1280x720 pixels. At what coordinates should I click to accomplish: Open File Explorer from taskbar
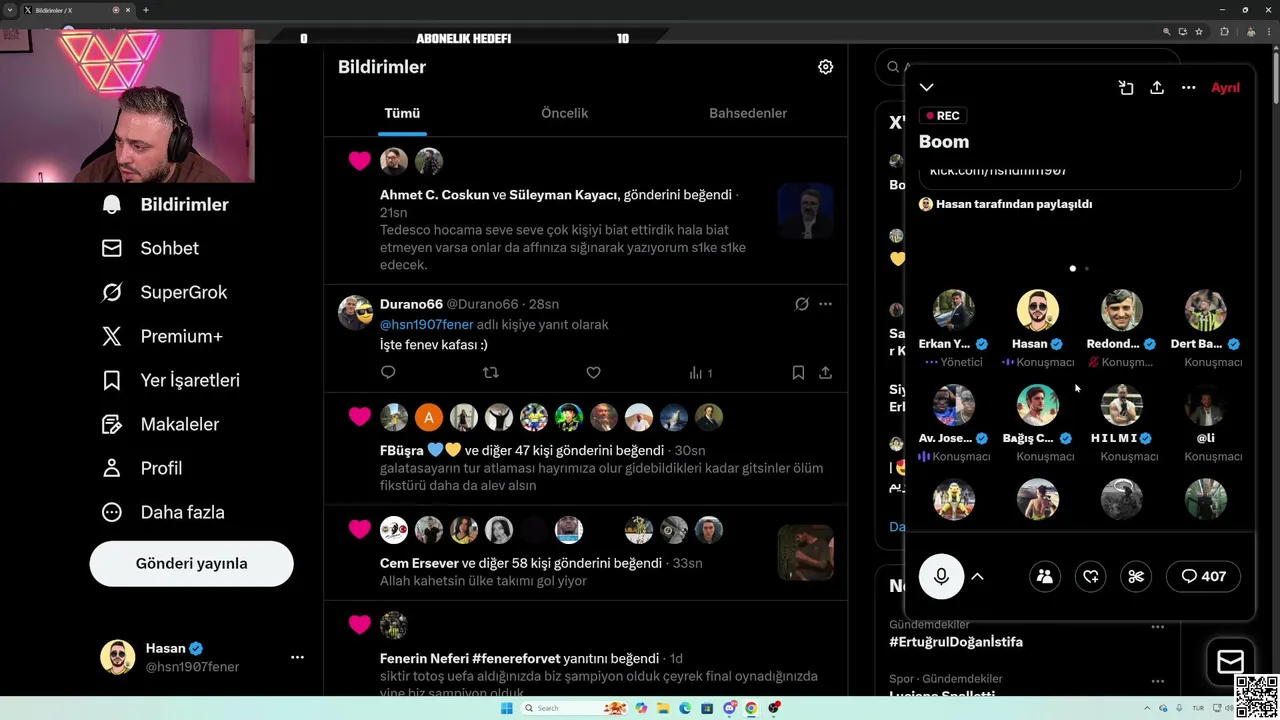(x=662, y=708)
